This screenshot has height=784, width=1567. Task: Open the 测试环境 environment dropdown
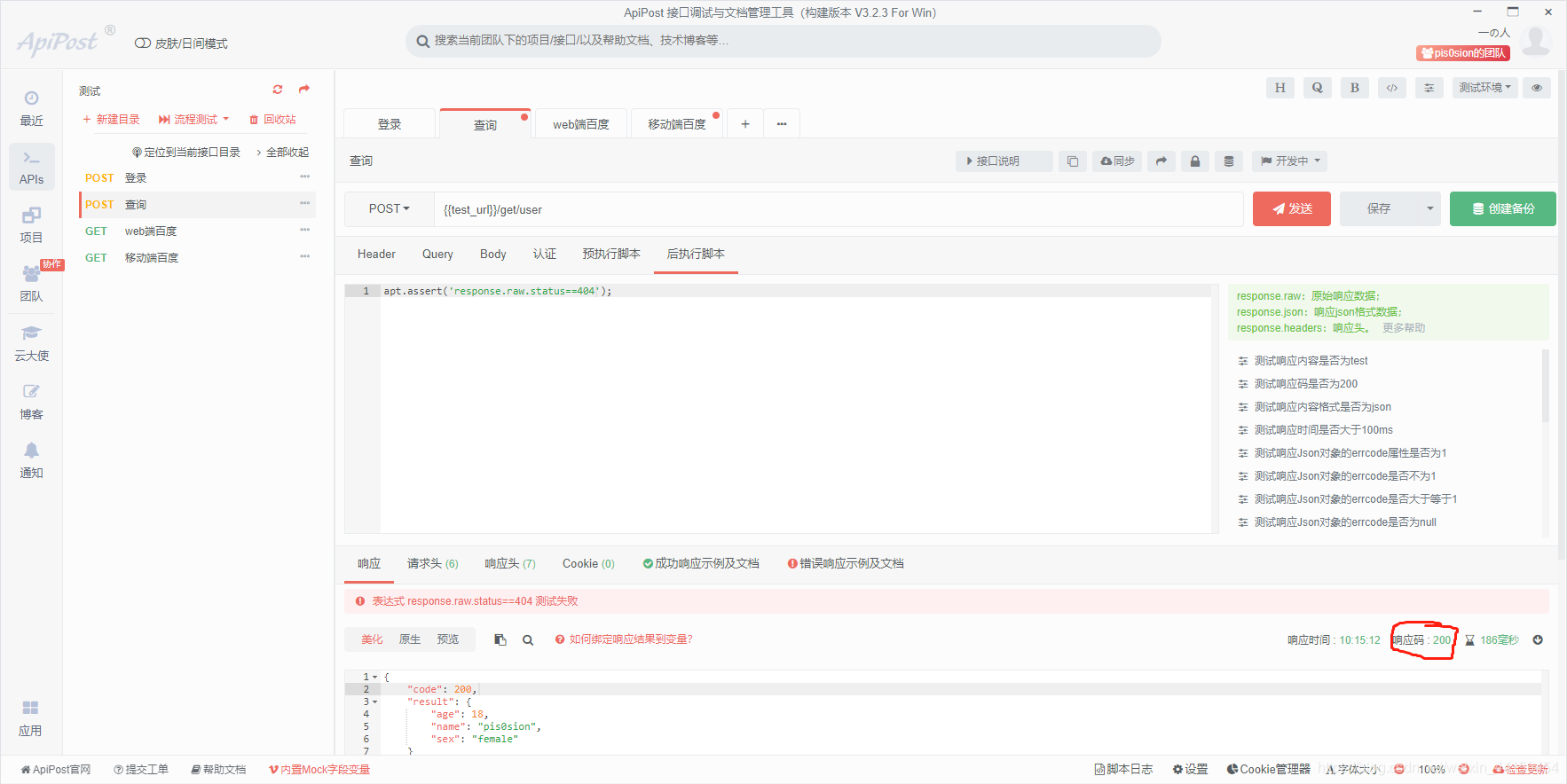tap(1485, 88)
